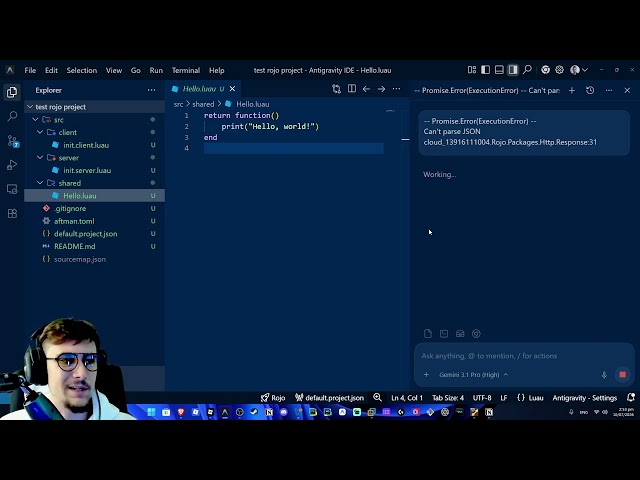640x480 pixels.
Task: Open the Terminal menu
Action: [186, 70]
